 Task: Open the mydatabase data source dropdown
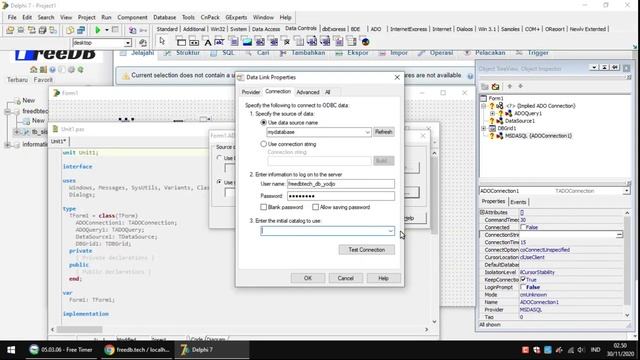367,132
